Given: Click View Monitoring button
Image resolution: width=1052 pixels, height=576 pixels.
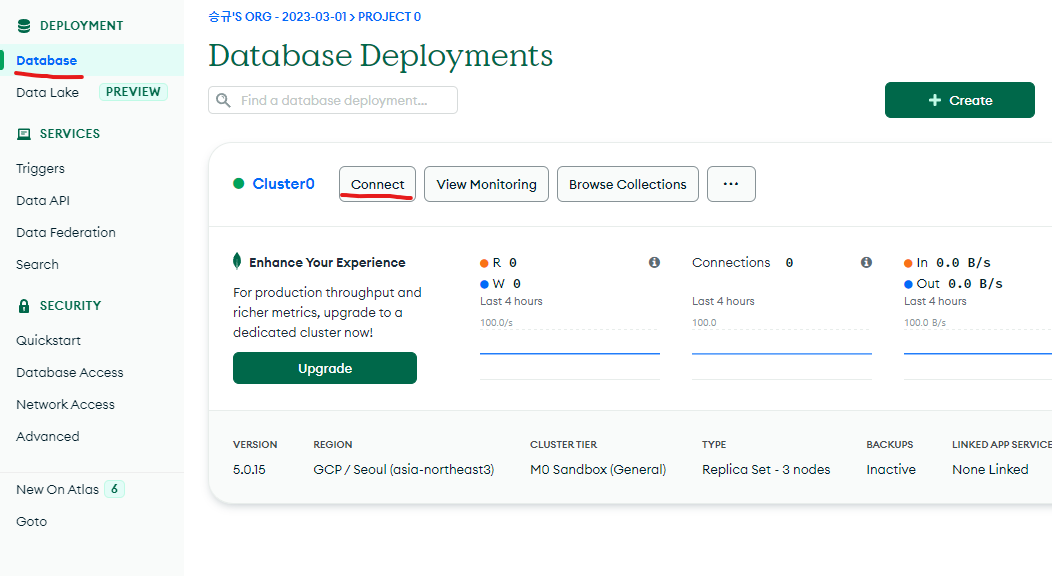Looking at the screenshot, I should [486, 184].
